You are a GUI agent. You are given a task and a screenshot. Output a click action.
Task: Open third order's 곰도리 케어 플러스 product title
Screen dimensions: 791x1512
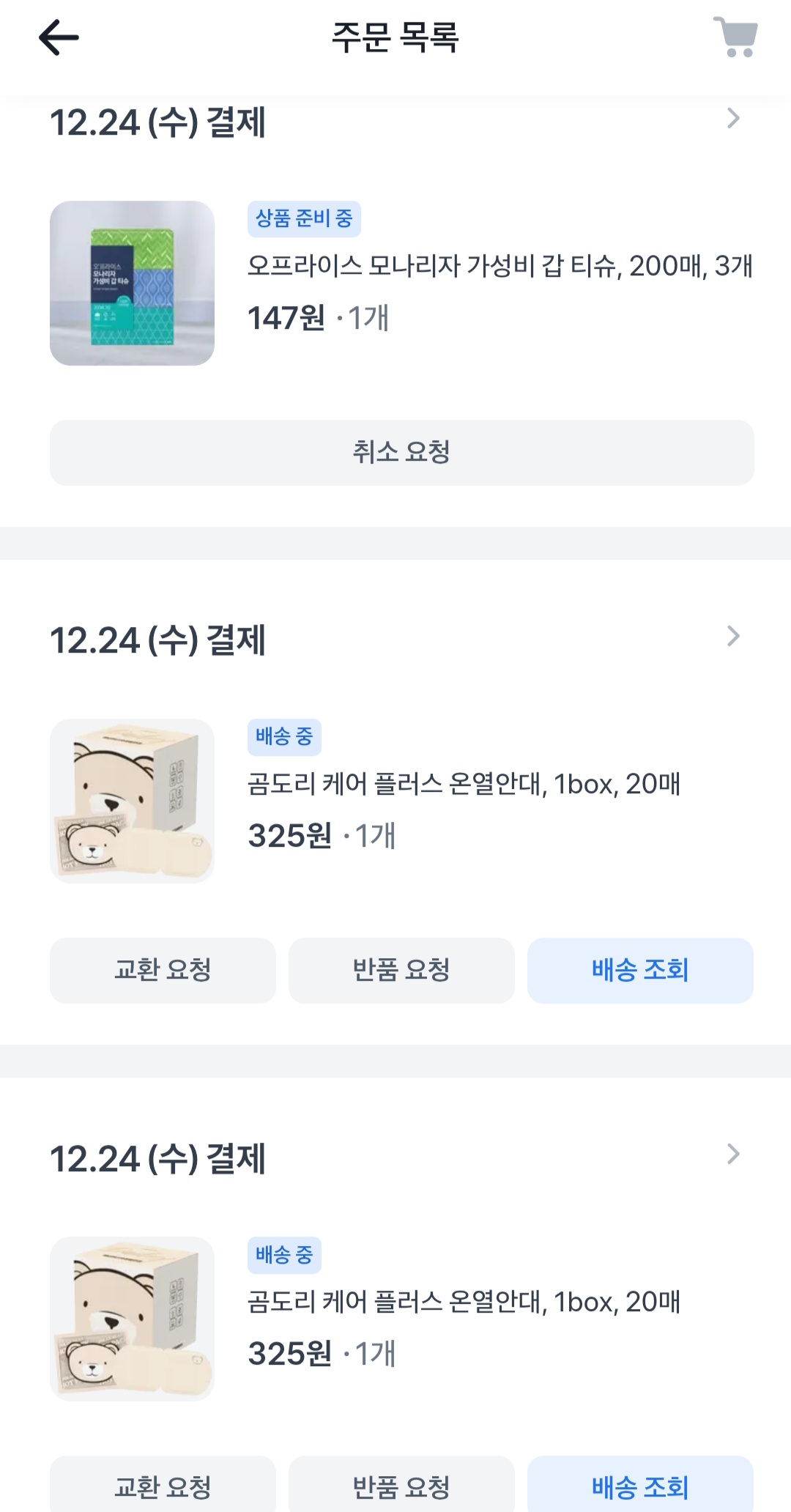point(464,1302)
